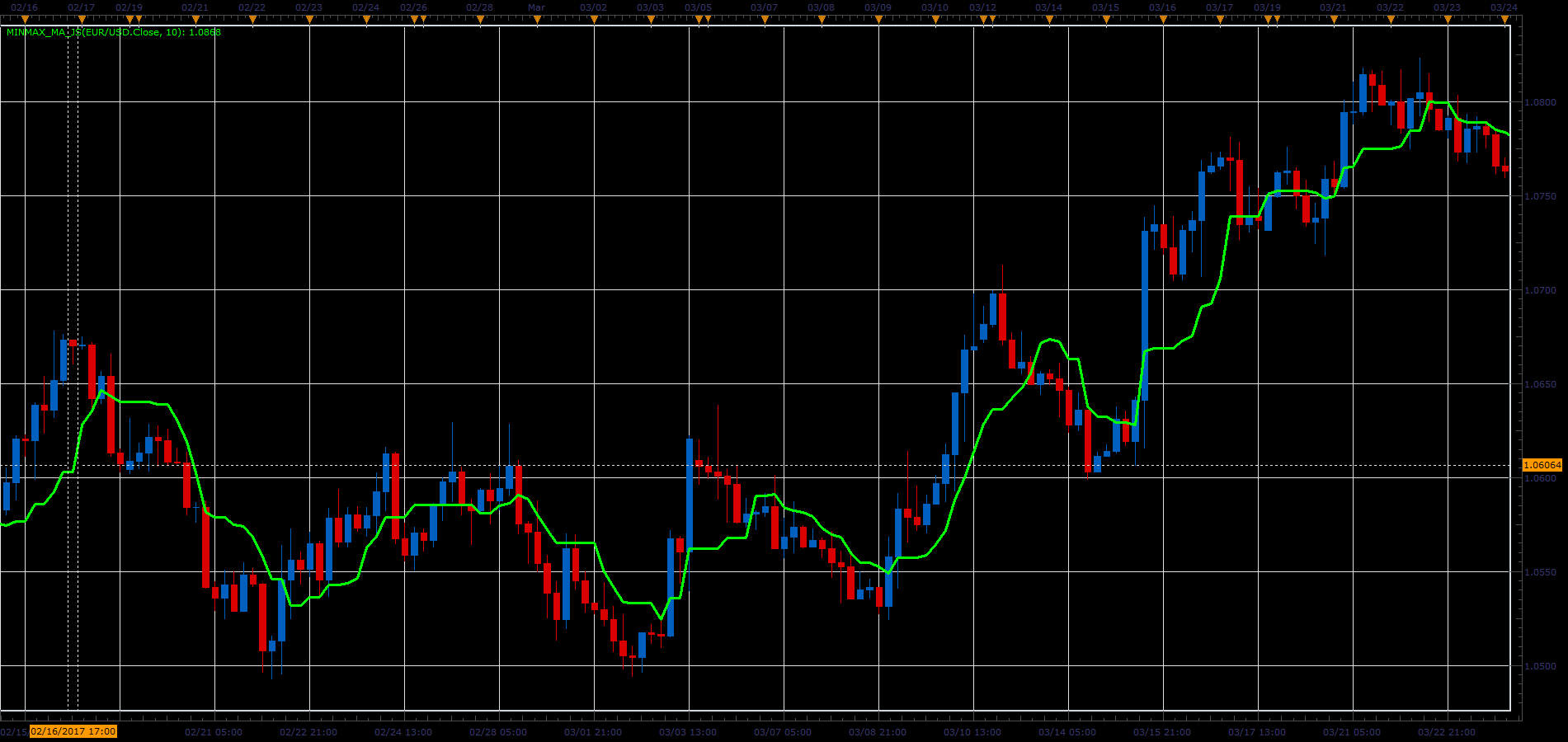The height and width of the screenshot is (742, 1568).
Task: Click the 03/15 21:00 bottom time label
Action: point(1162,732)
